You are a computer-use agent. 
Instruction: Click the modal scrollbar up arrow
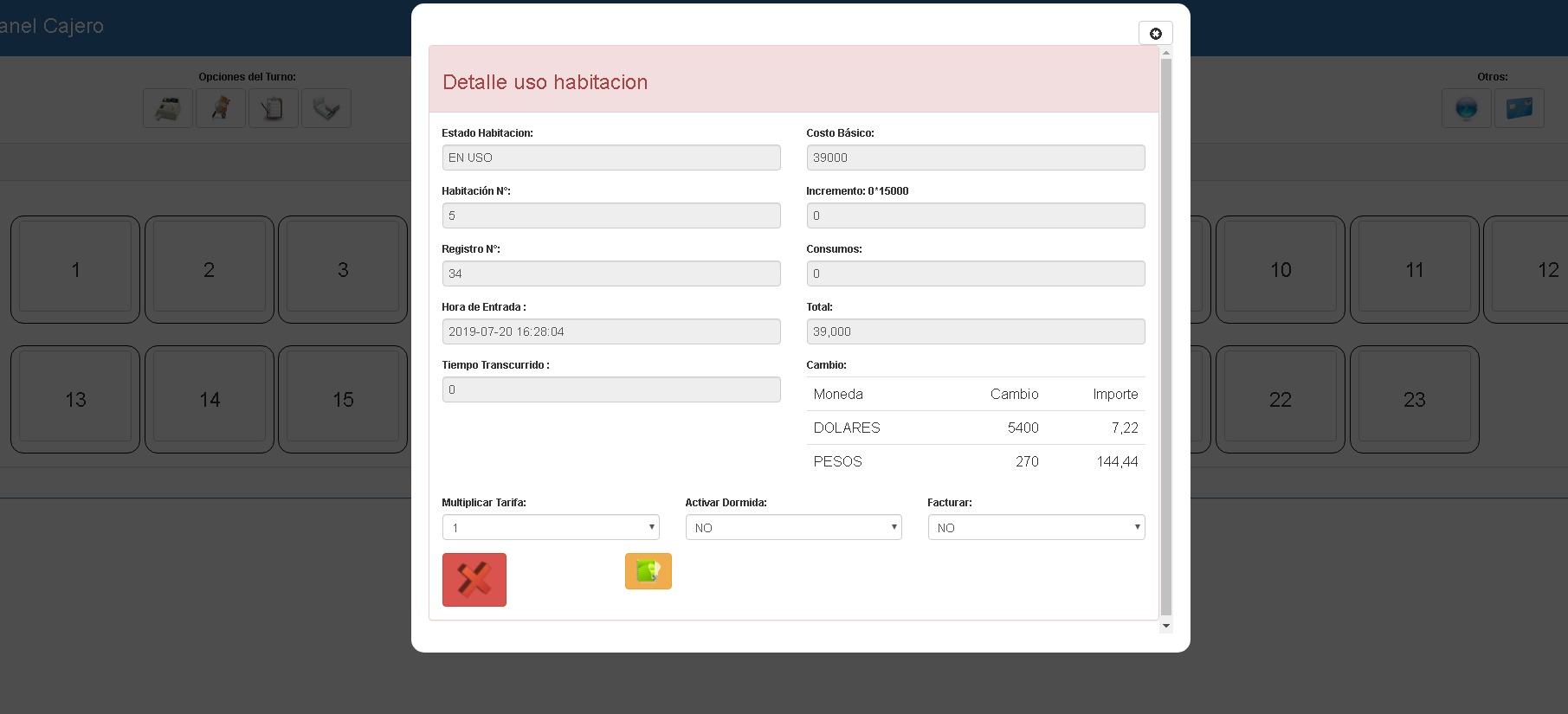coord(1166,53)
